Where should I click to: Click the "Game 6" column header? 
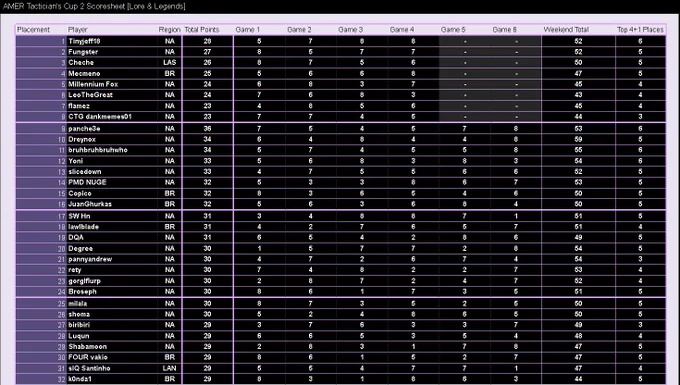point(505,30)
